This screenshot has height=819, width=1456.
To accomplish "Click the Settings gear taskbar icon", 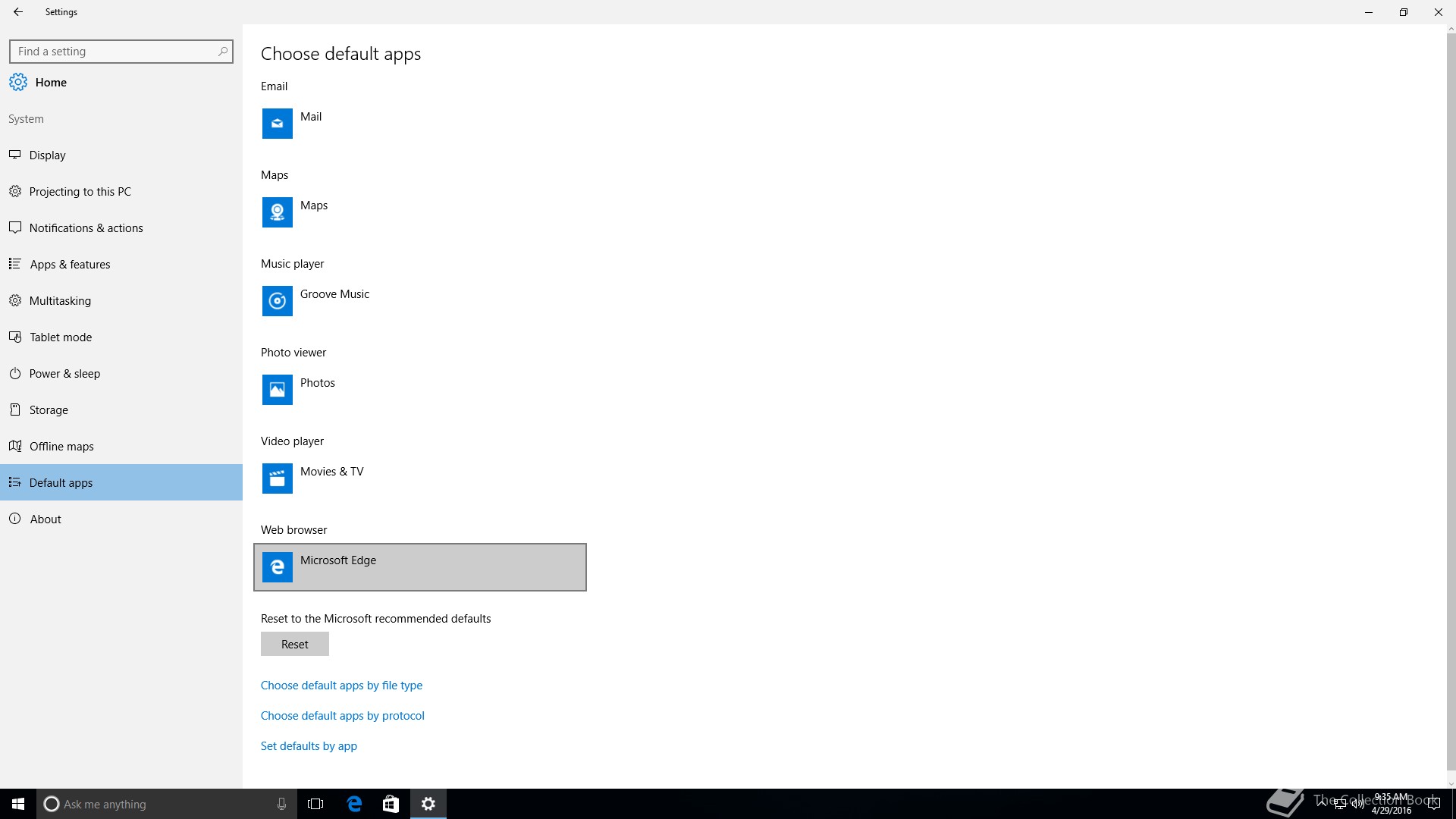I will coord(428,804).
